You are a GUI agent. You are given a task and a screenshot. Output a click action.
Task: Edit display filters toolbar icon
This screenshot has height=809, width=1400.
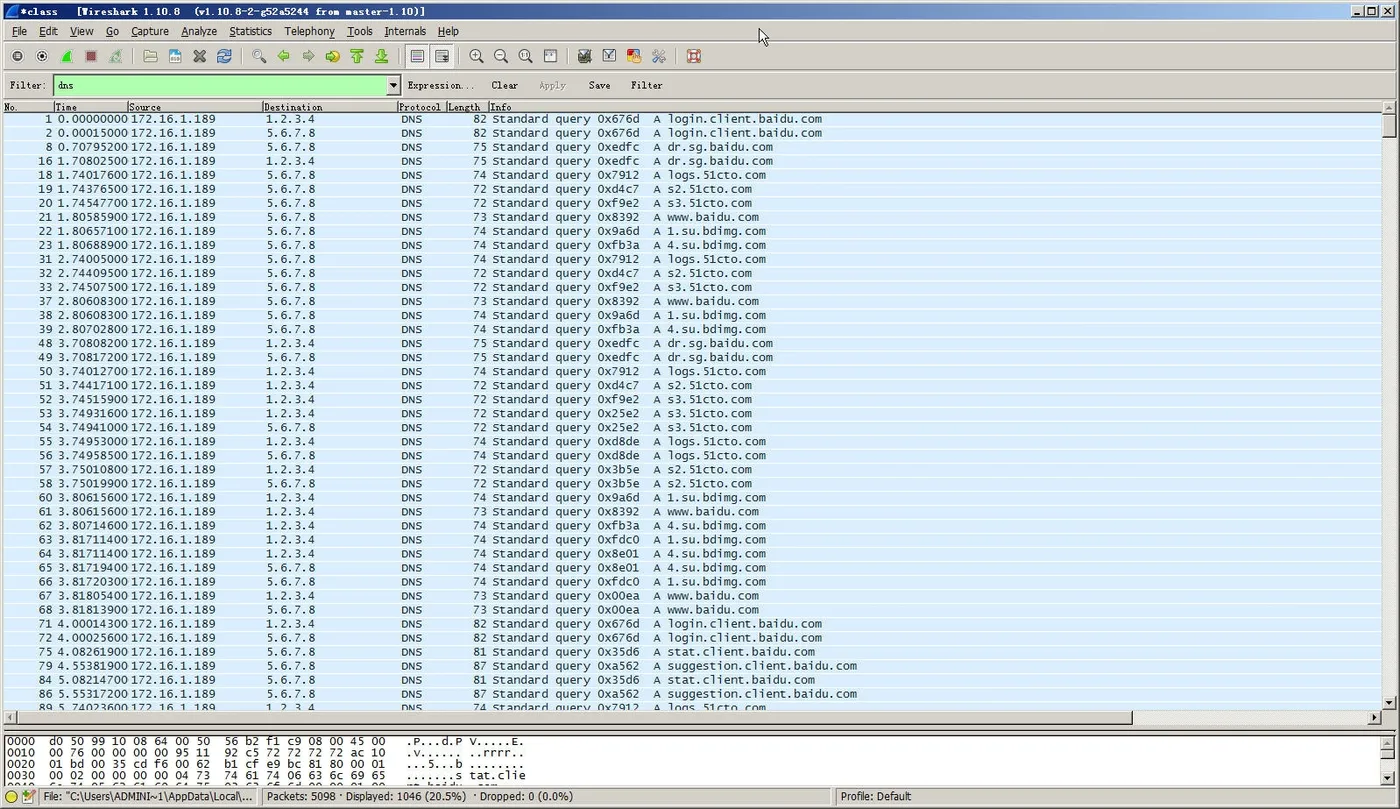pos(609,57)
